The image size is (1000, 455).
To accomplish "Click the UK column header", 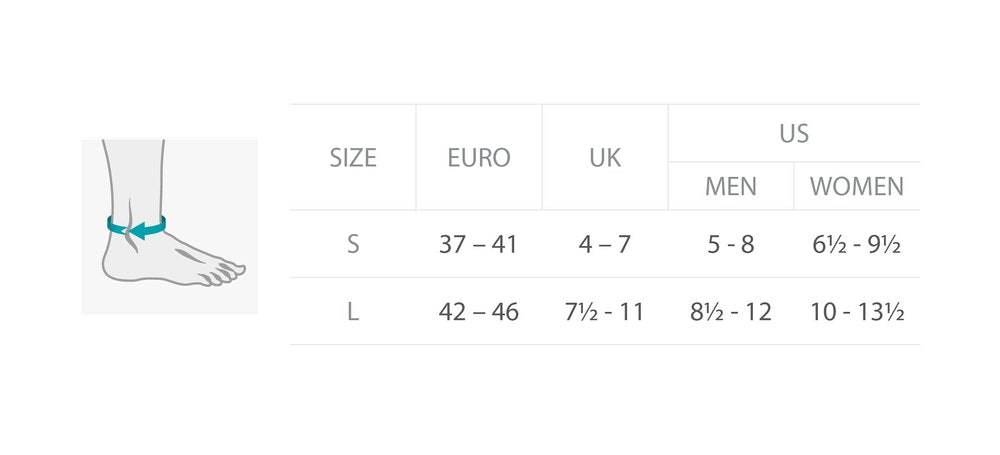I will pos(605,158).
